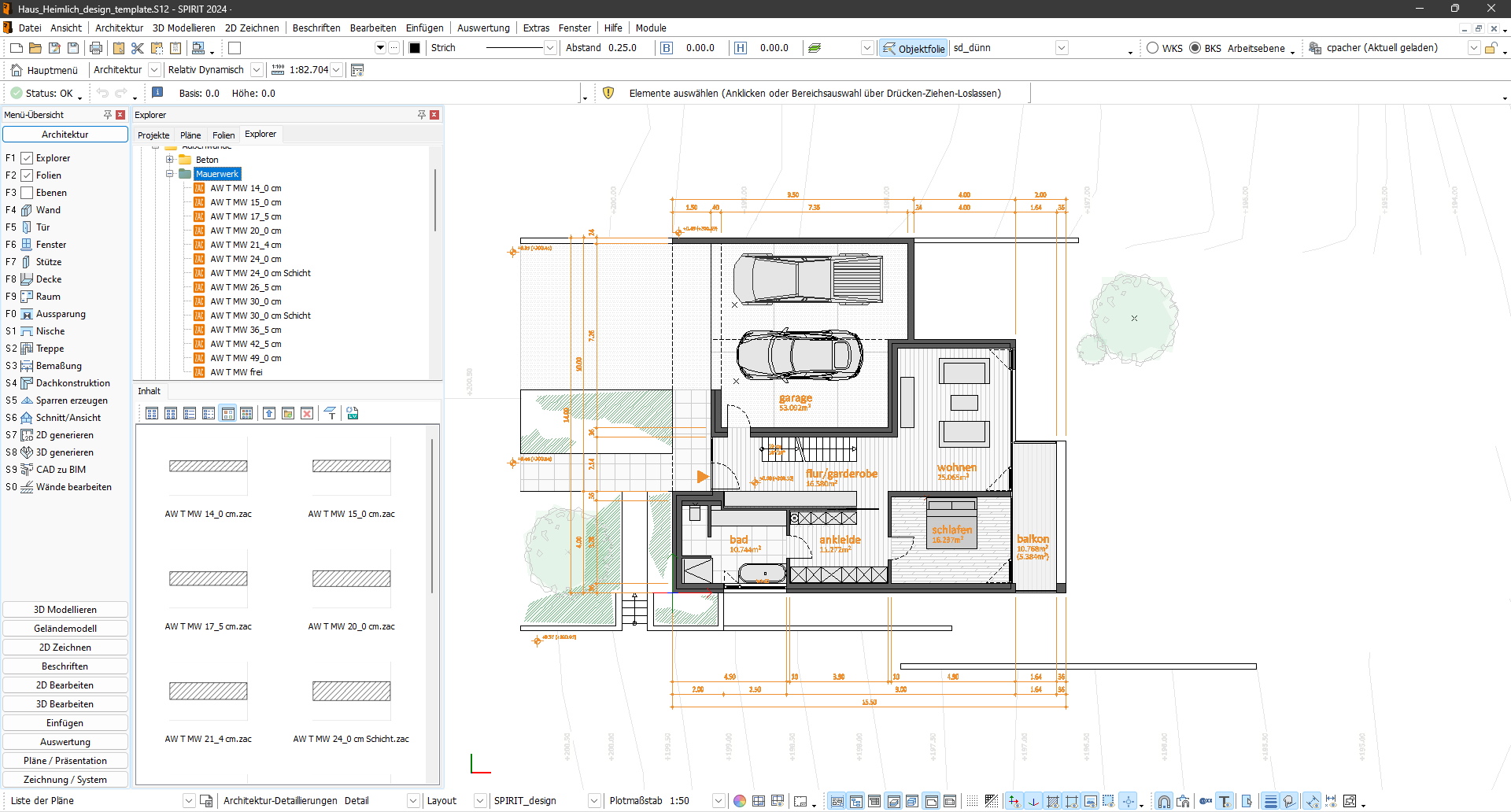Image resolution: width=1511 pixels, height=812 pixels.
Task: Click the Dachkonstruktion icon
Action: (27, 383)
